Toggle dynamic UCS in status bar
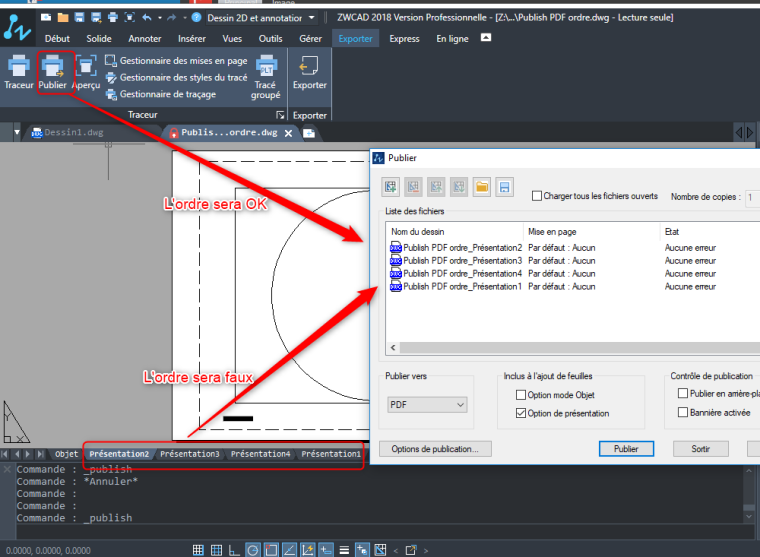760x557 pixels. [307, 550]
